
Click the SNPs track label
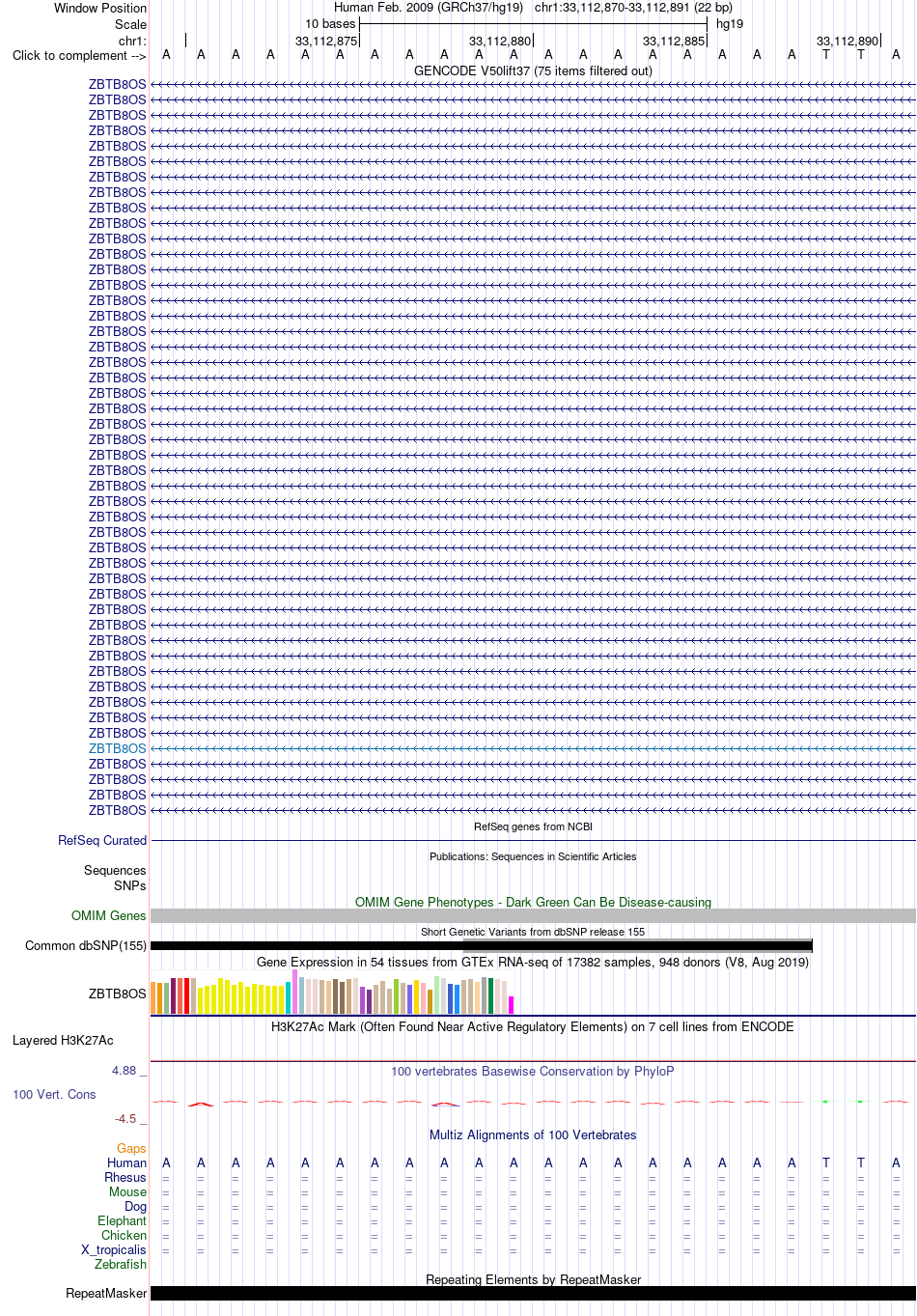[x=130, y=885]
